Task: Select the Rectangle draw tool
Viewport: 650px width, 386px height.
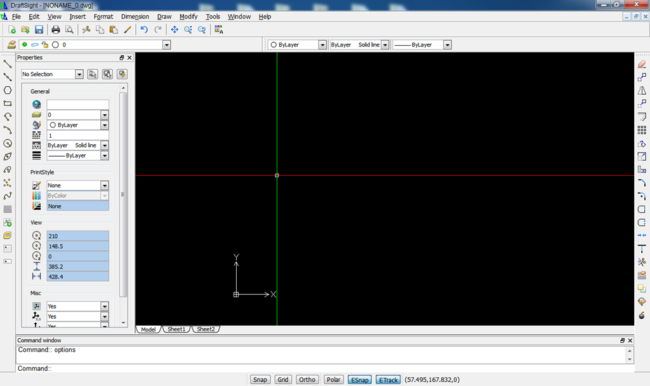Action: 7,103
